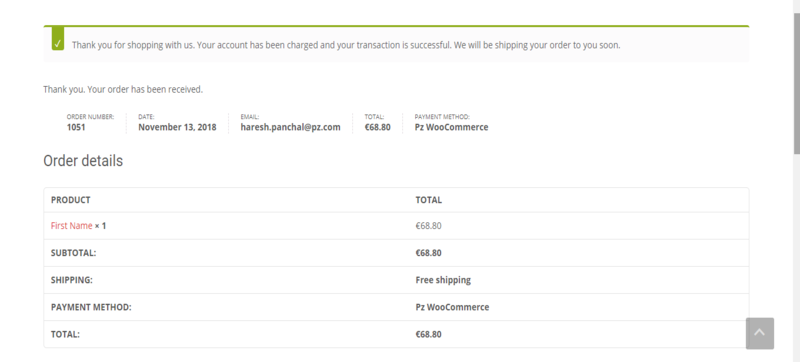
Task: Click the €68.80 total in summary bar
Action: (378, 127)
